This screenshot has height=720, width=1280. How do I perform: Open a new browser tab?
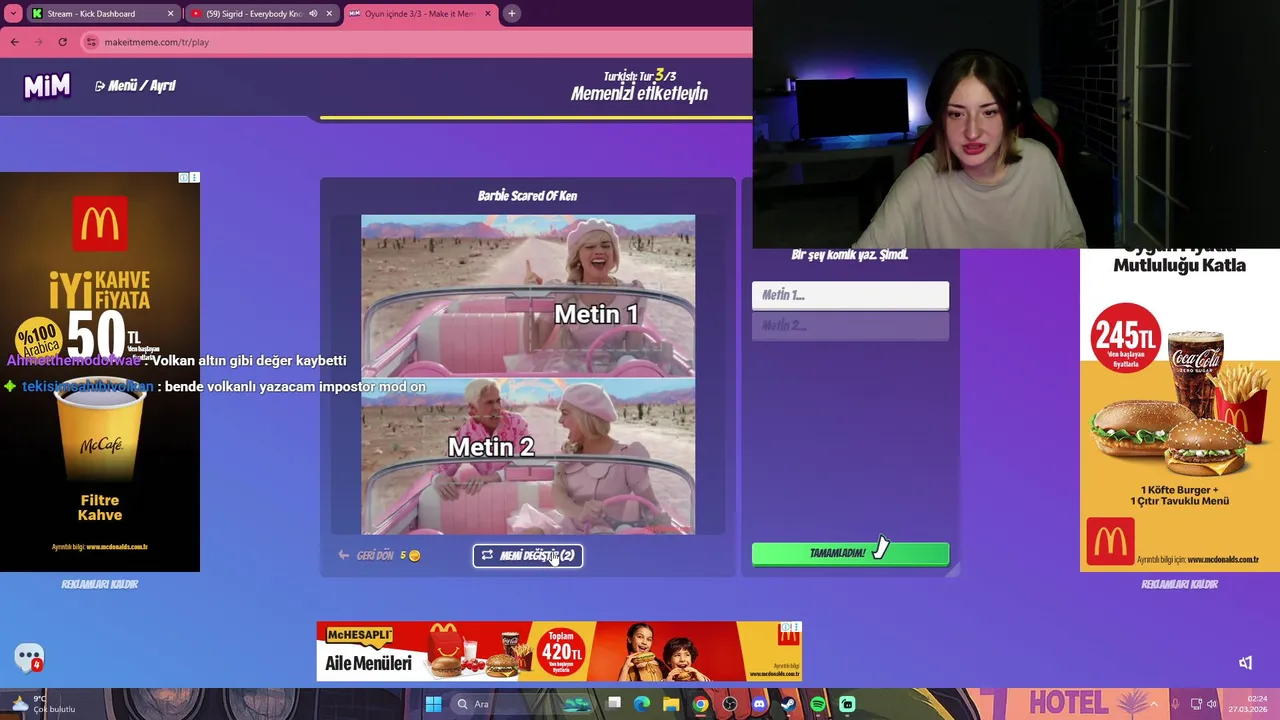click(512, 14)
